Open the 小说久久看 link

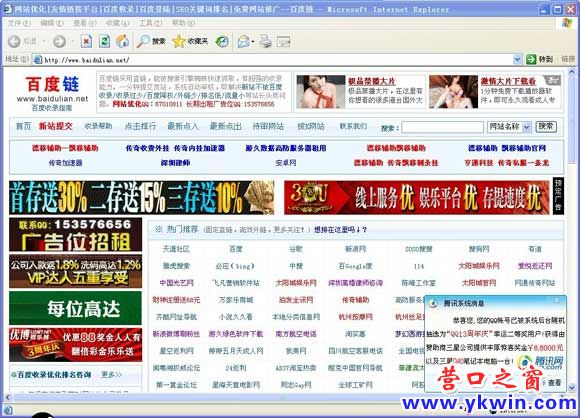236,317
